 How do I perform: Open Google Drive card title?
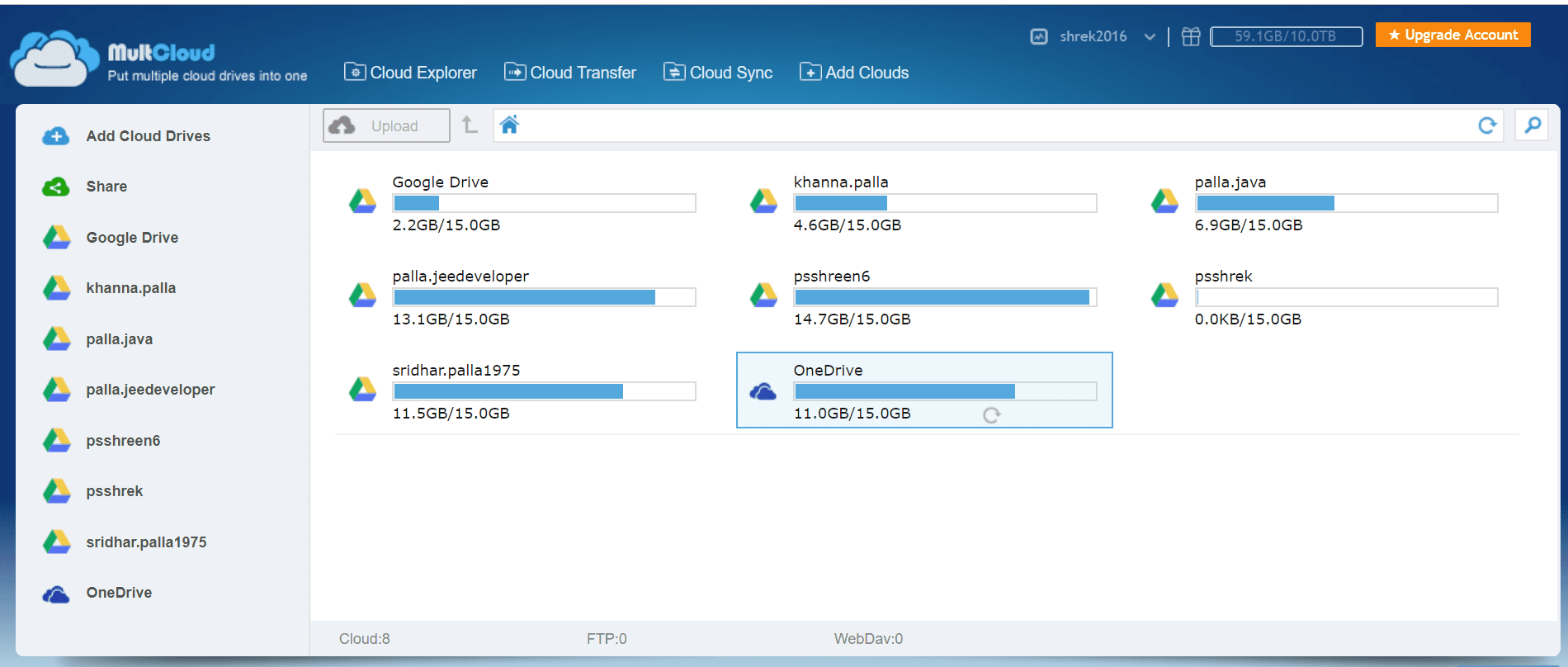440,182
